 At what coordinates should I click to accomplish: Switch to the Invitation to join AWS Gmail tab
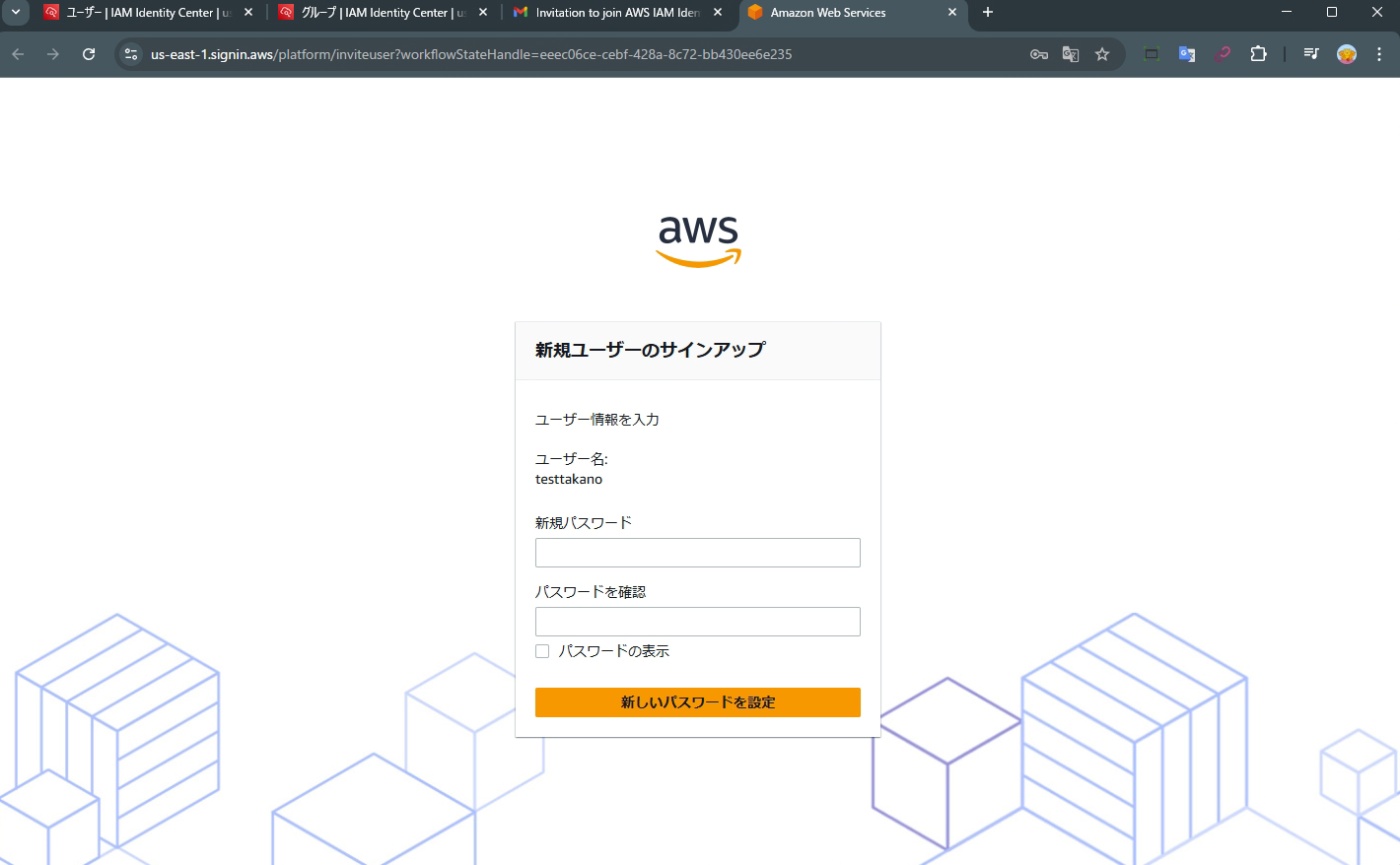click(619, 13)
